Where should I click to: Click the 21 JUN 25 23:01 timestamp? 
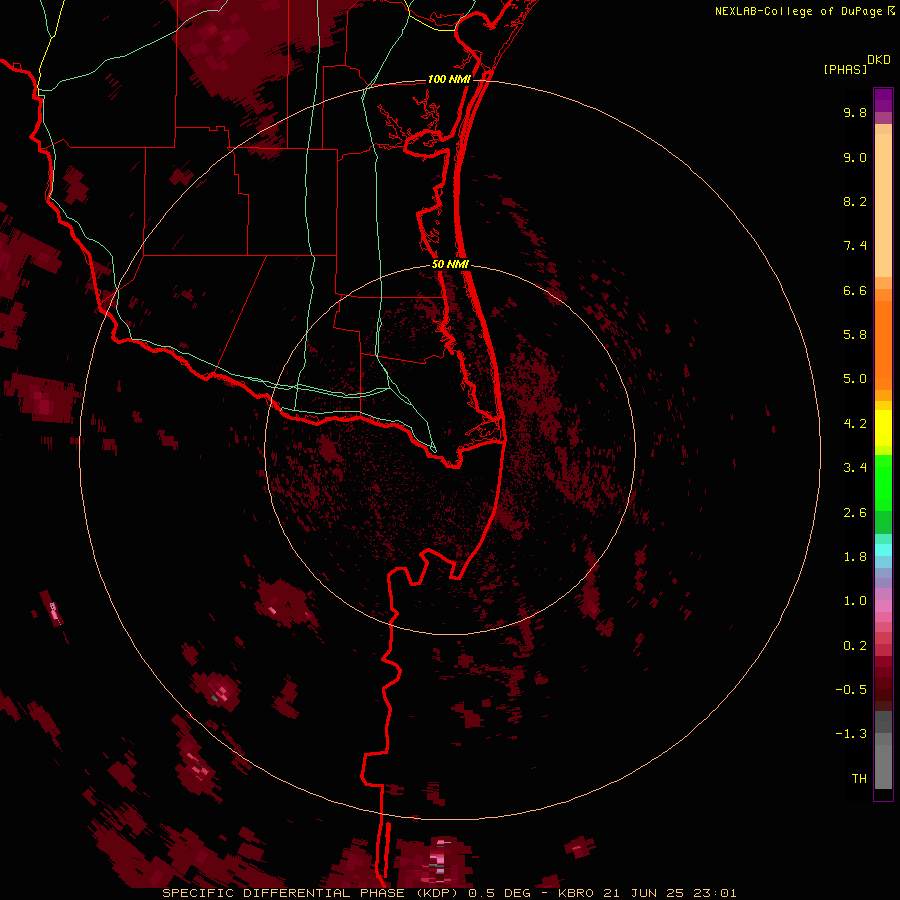(x=670, y=893)
